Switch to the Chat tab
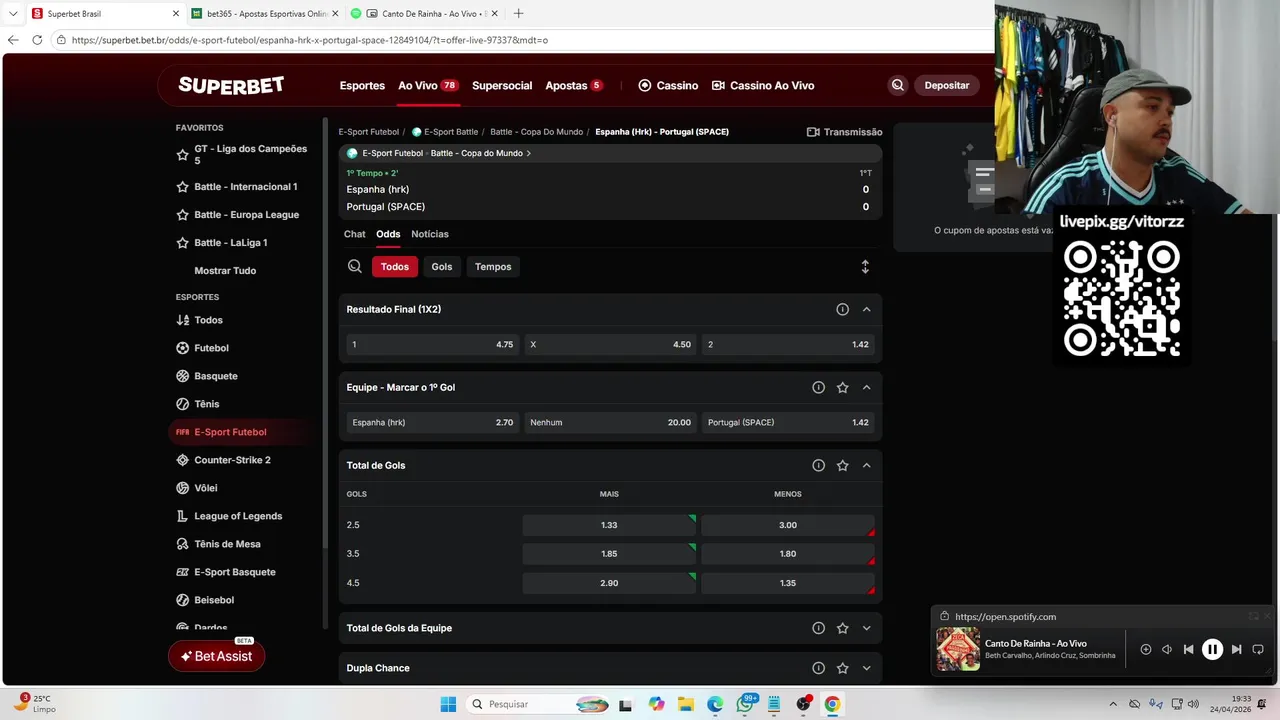 (x=355, y=234)
